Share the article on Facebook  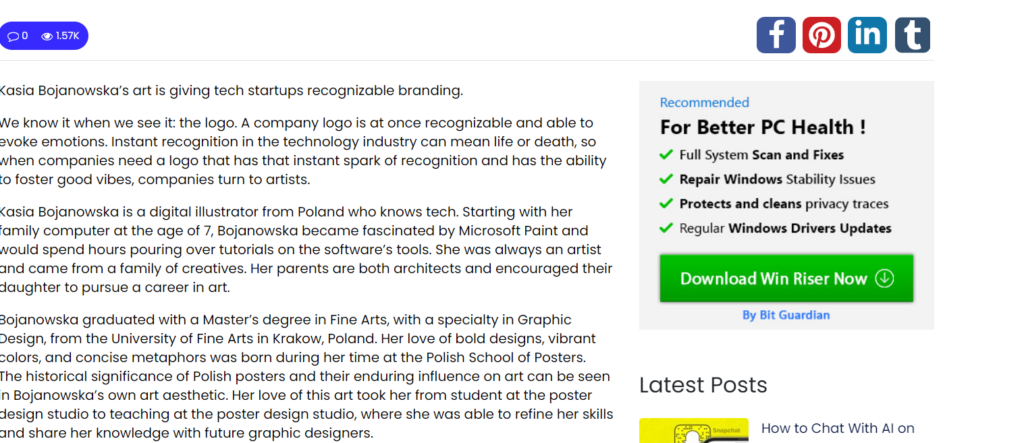[x=775, y=35]
